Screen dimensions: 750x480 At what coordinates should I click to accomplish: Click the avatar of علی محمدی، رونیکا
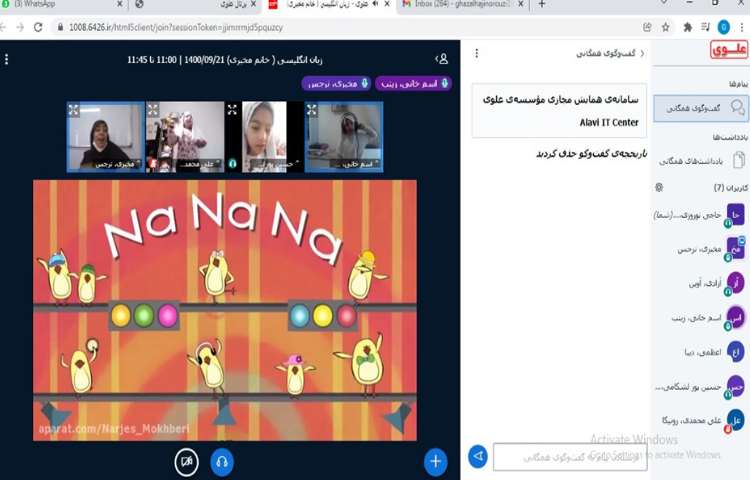[x=736, y=419]
